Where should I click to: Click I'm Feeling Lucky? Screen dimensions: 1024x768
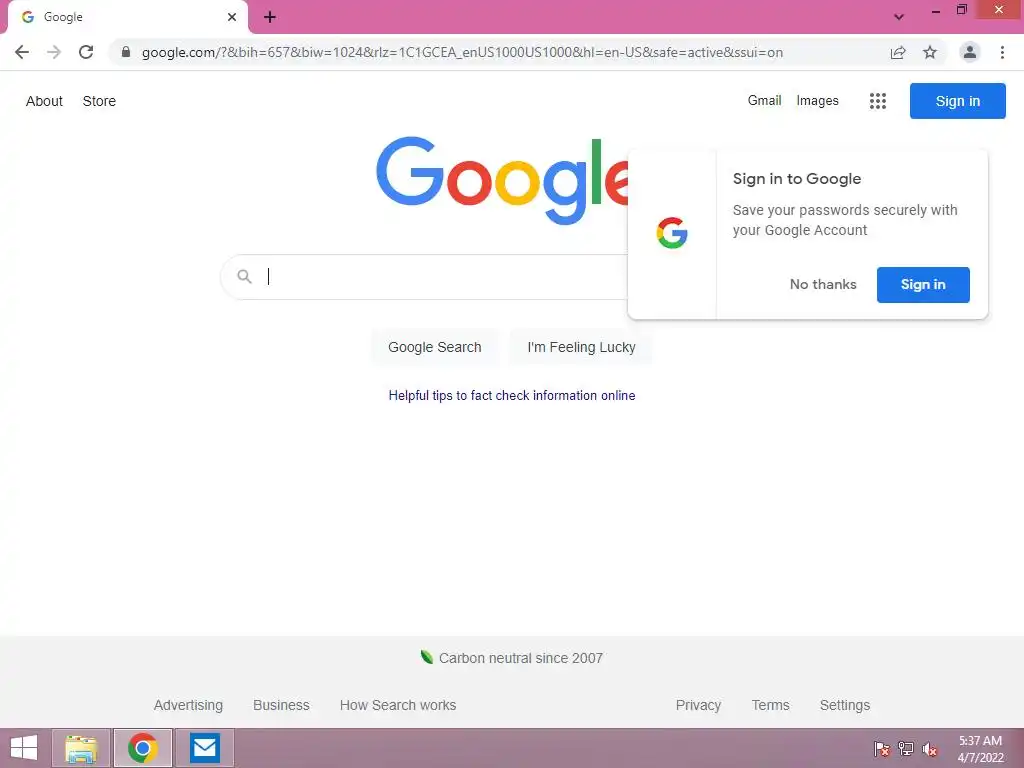(x=581, y=347)
